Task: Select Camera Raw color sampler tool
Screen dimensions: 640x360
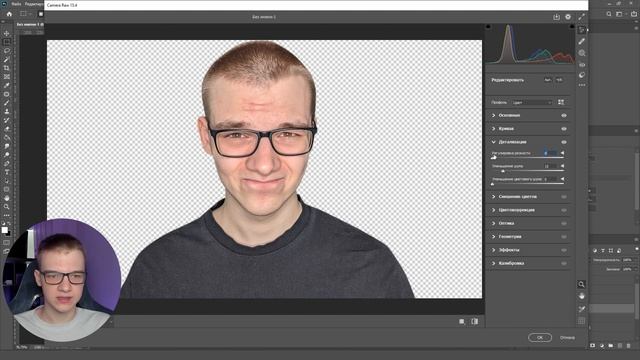Action: tap(582, 309)
